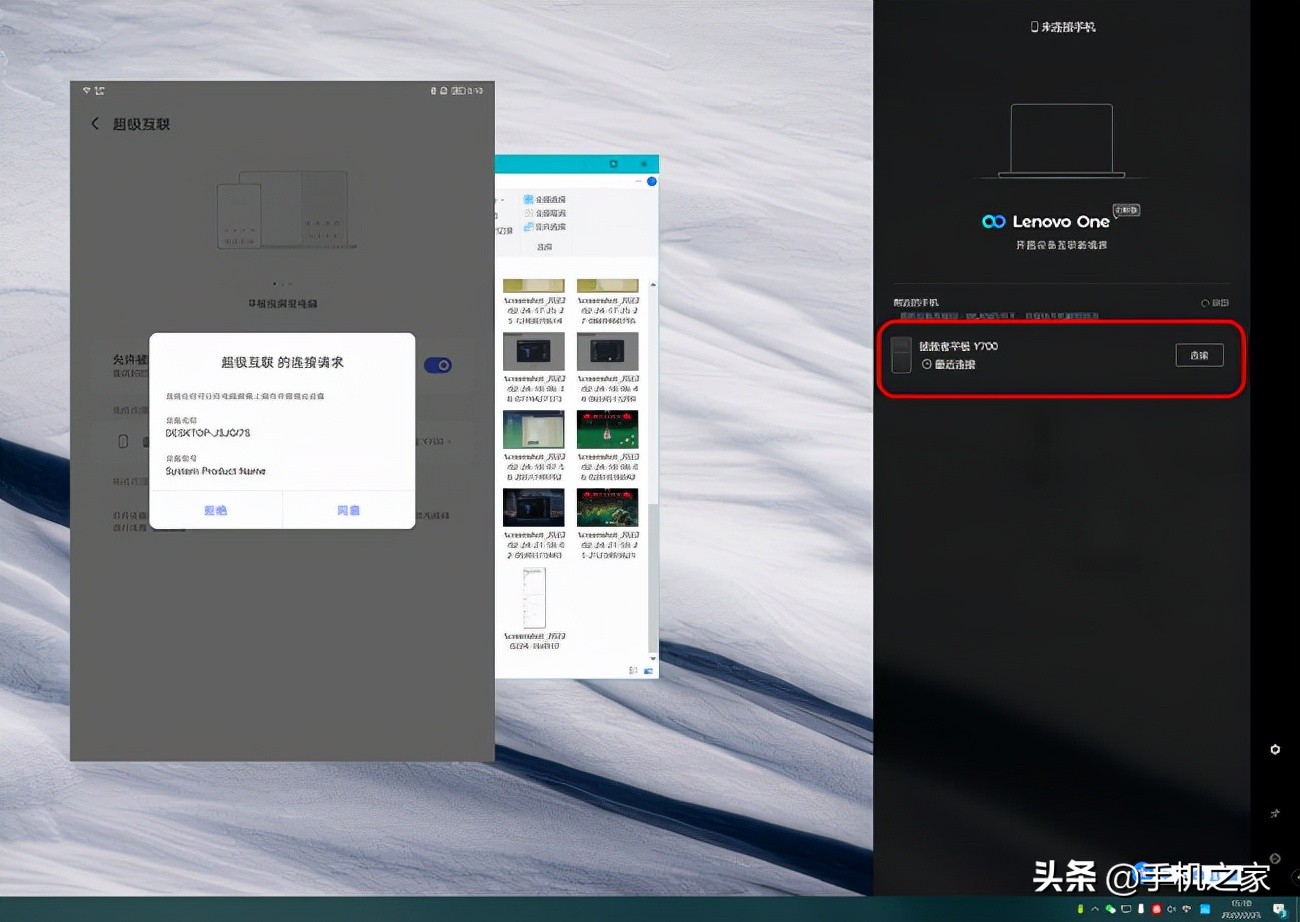1300x922 pixels.
Task: Select the green pool table game screenshot thumbnail
Action: (607, 430)
